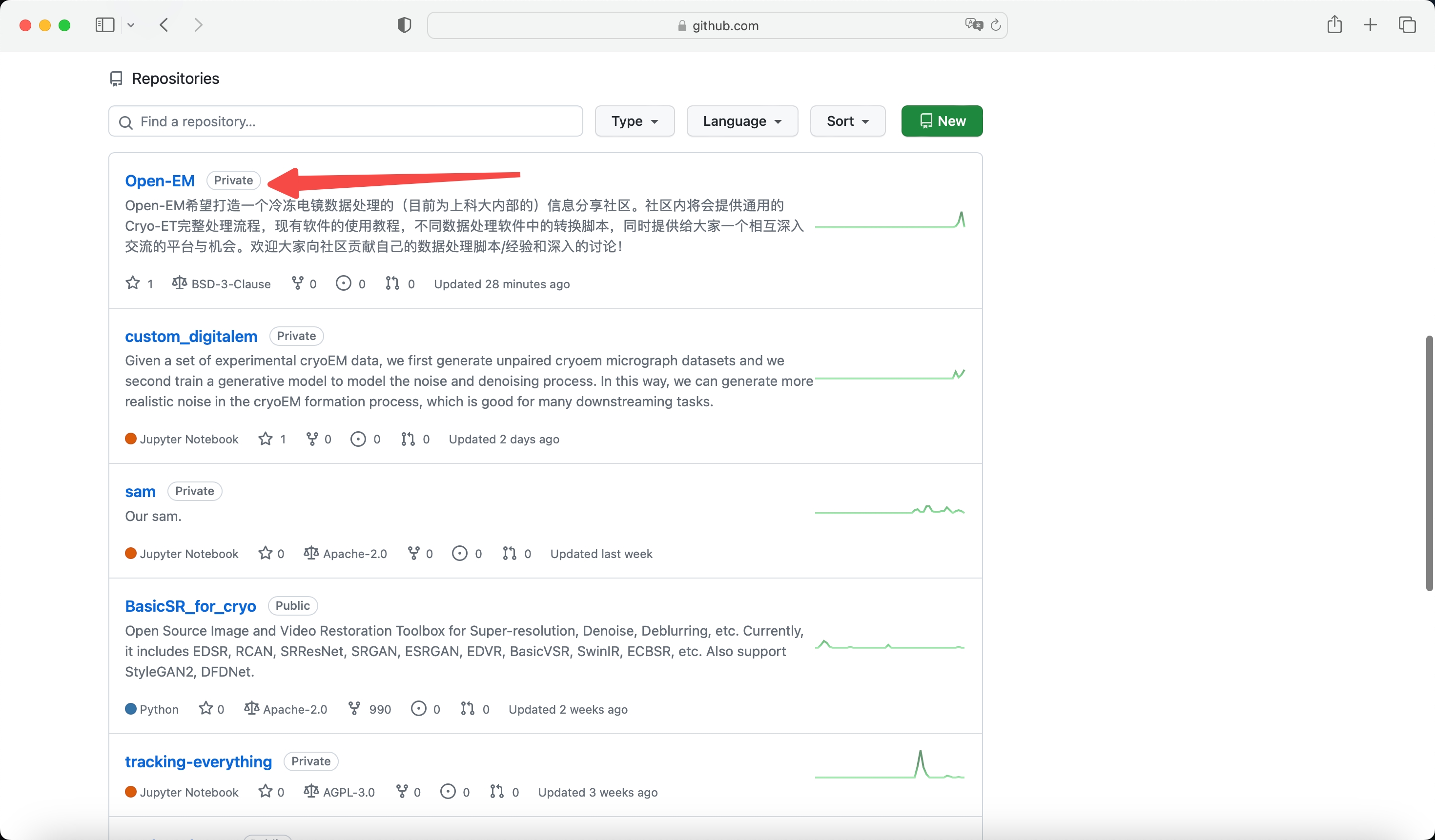The width and height of the screenshot is (1435, 840).
Task: Click the Private badge next to sam
Action: (x=195, y=491)
